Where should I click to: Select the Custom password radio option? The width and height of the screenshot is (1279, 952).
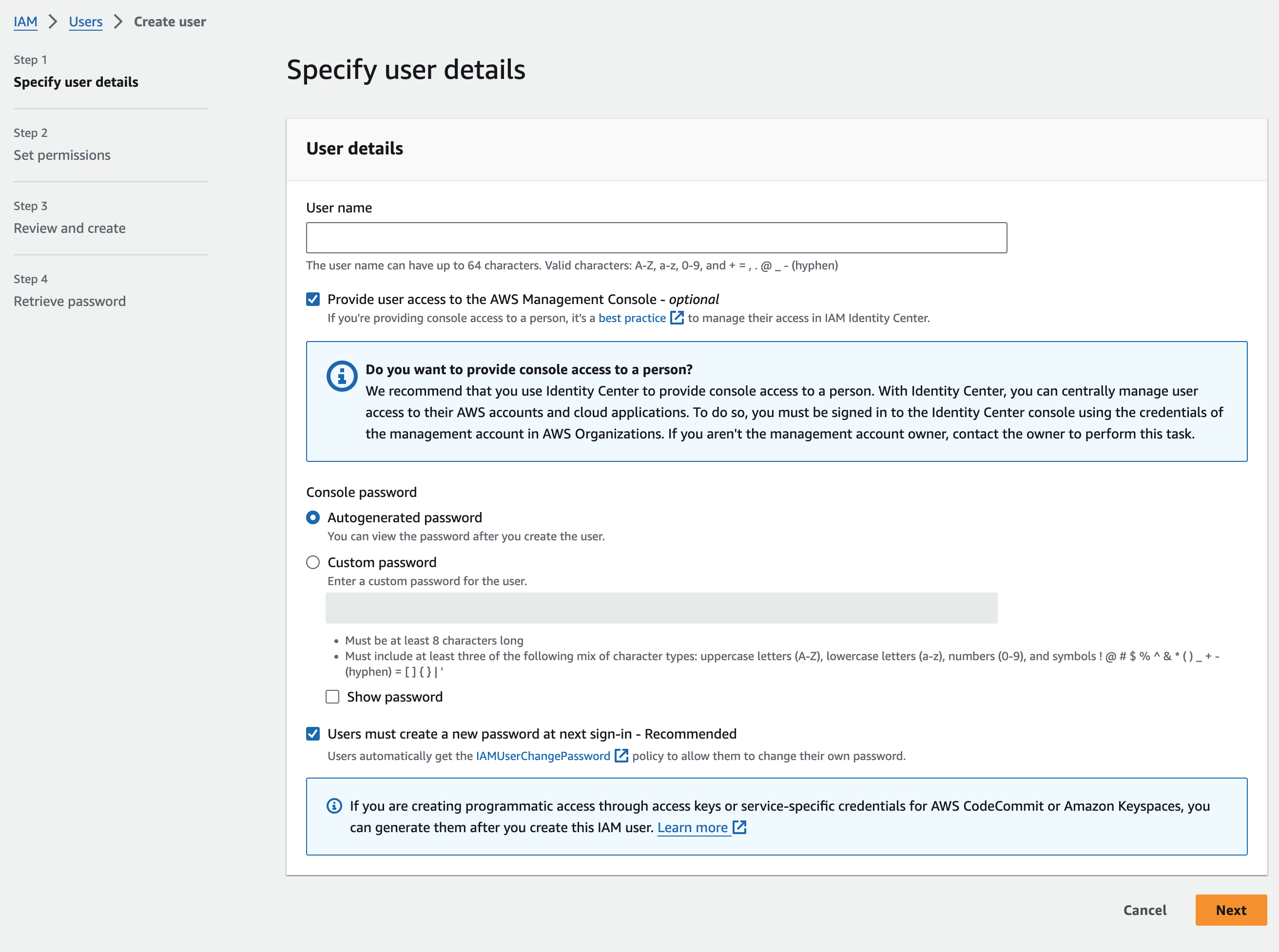click(313, 562)
